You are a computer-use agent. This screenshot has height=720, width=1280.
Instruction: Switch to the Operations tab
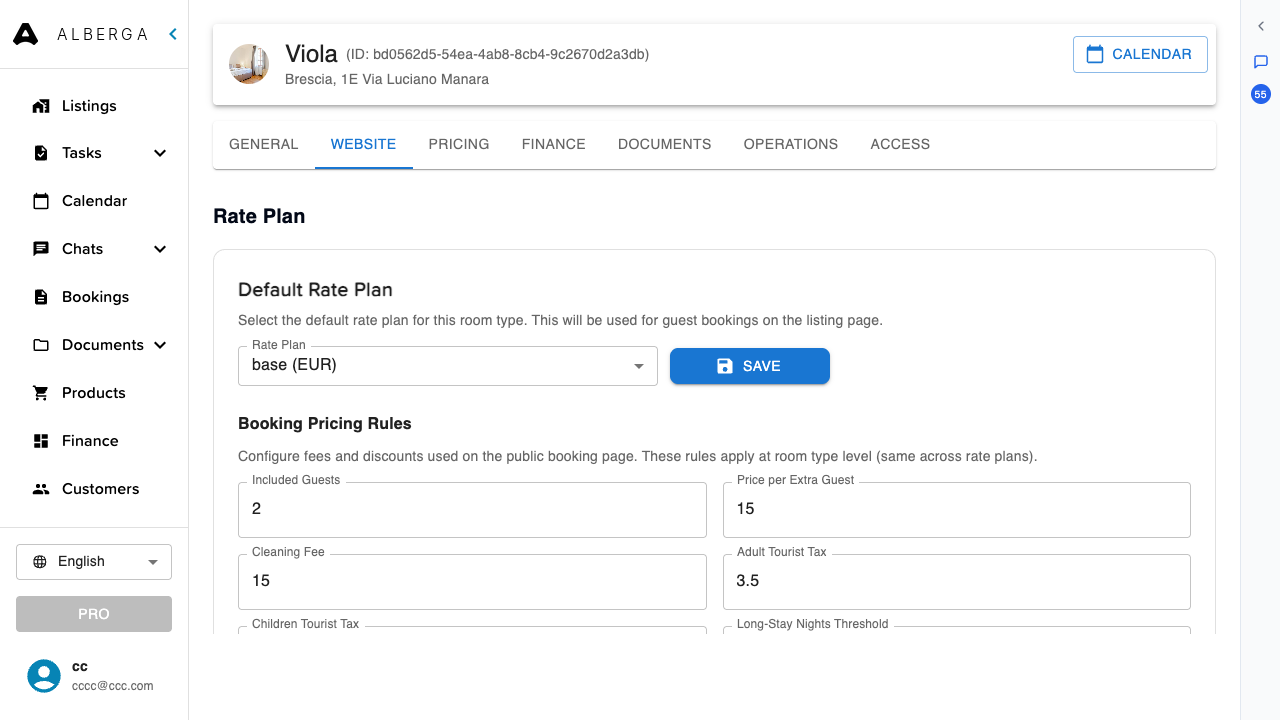[x=791, y=144]
